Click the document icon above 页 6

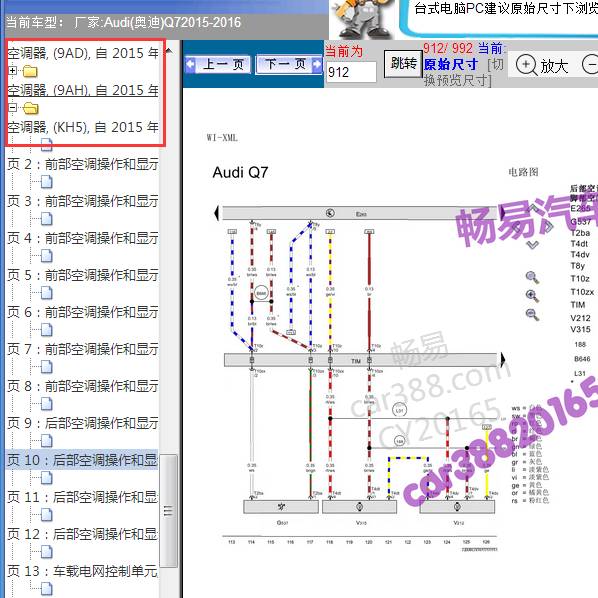click(47, 293)
